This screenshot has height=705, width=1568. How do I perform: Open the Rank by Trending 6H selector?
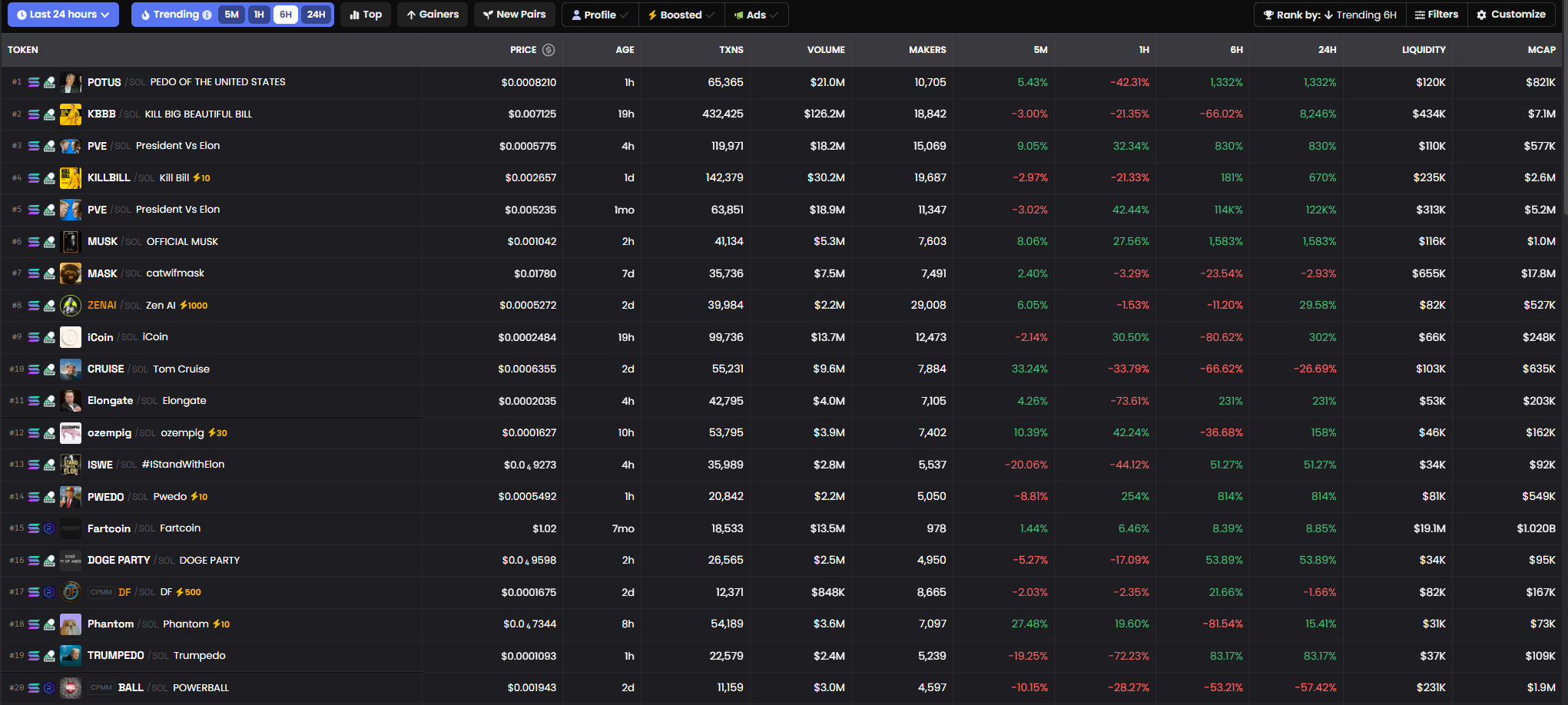1331,15
